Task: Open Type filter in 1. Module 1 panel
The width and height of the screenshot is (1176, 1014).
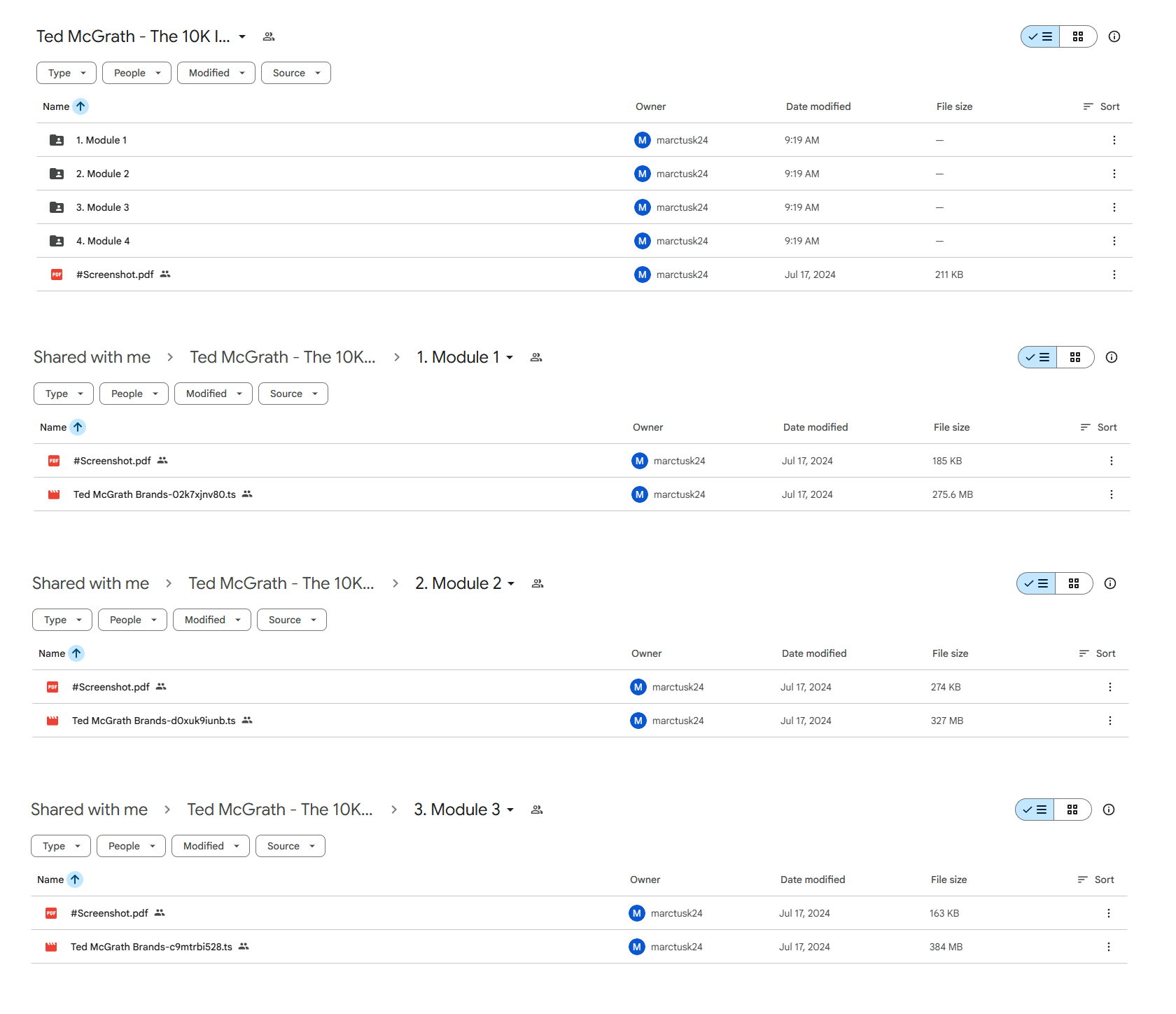Action: click(64, 394)
